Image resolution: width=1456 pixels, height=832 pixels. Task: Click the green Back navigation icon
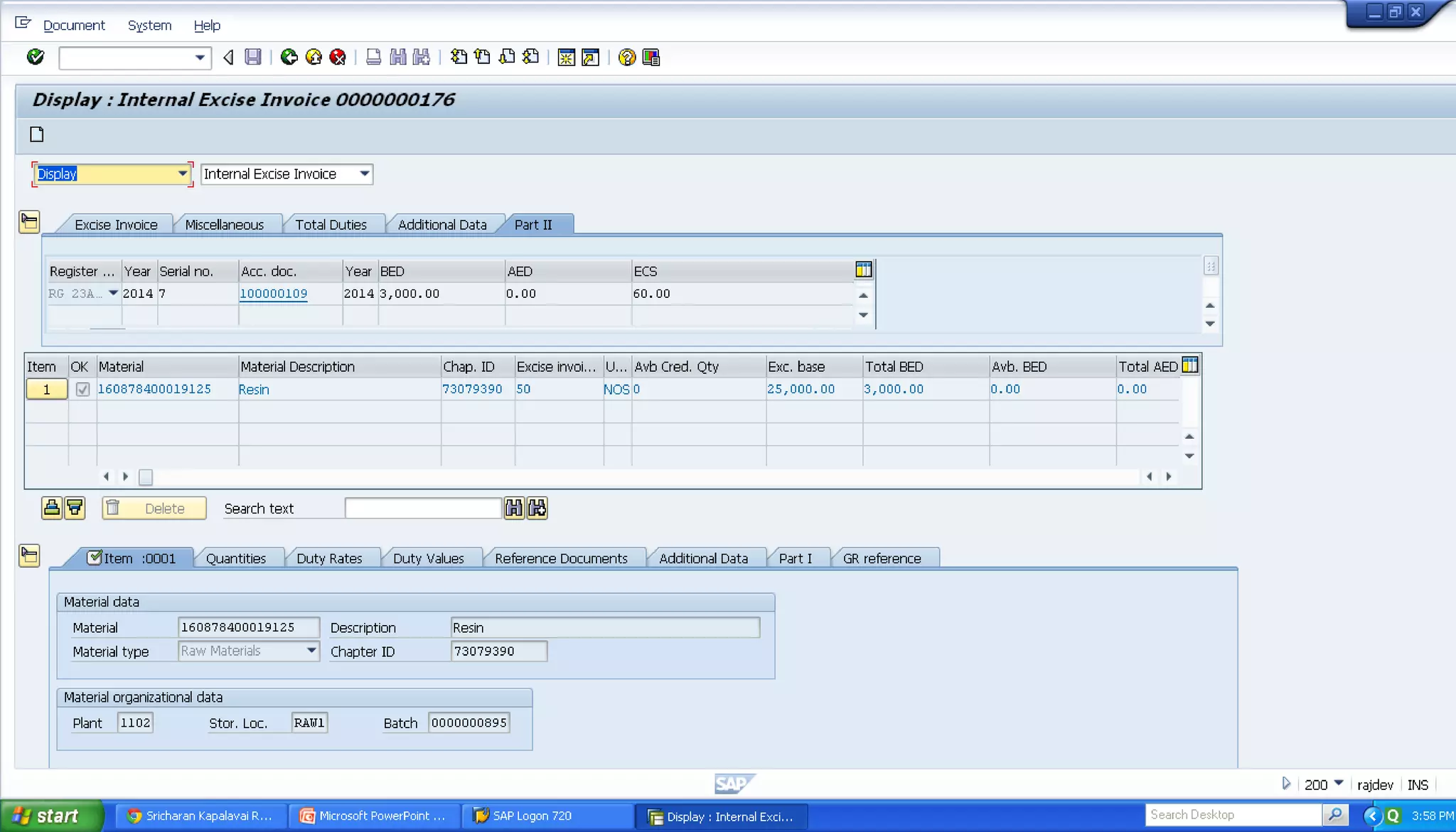click(289, 57)
